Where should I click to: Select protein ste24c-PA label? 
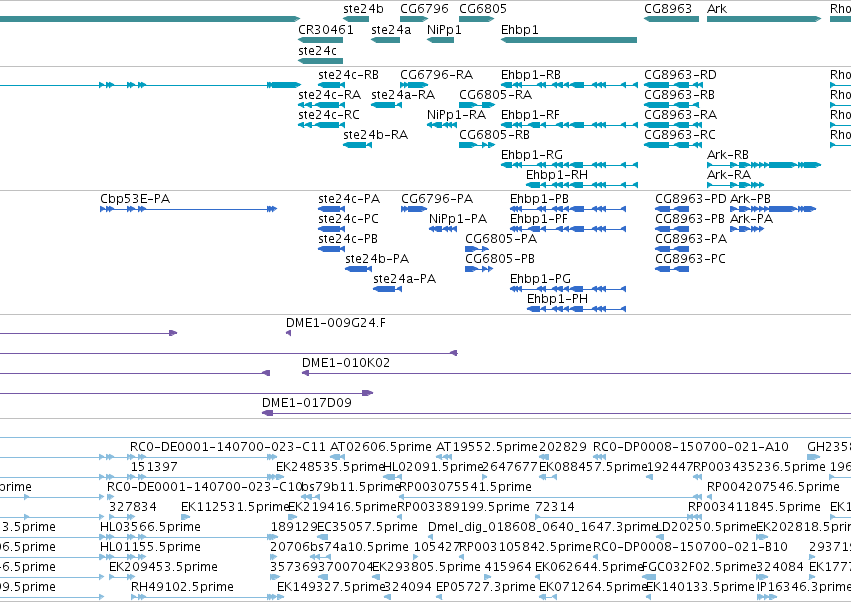point(349,199)
